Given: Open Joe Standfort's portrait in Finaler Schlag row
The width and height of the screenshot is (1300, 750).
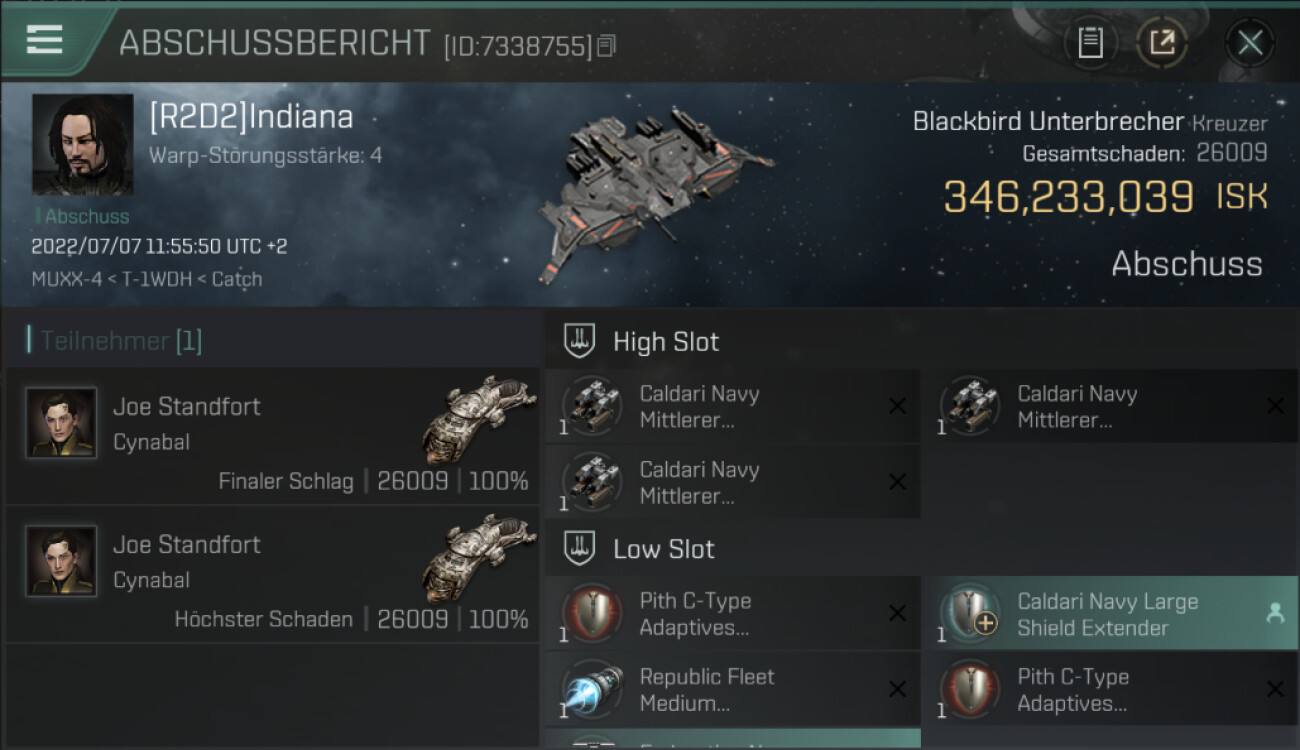Looking at the screenshot, I should click(61, 423).
